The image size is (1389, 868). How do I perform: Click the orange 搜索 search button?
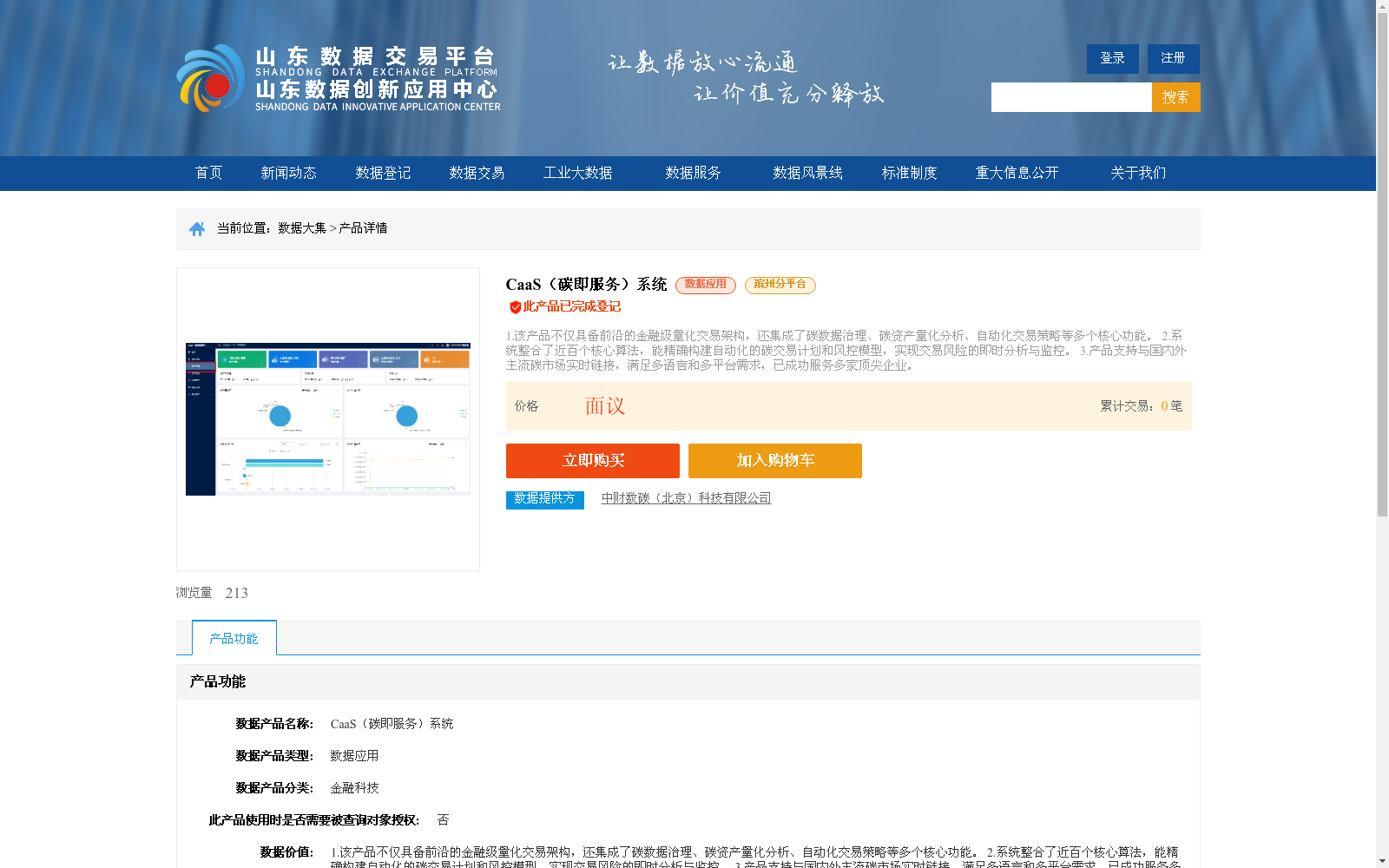(1175, 97)
